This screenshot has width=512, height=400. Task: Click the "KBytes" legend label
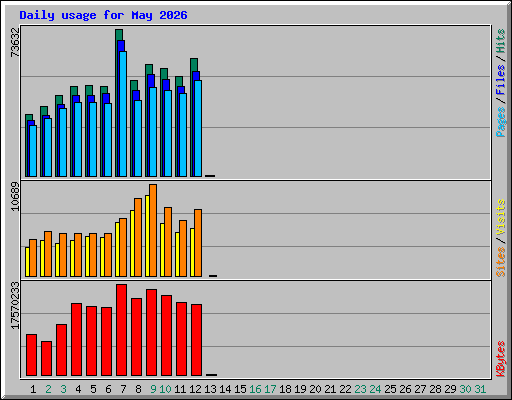(500, 359)
